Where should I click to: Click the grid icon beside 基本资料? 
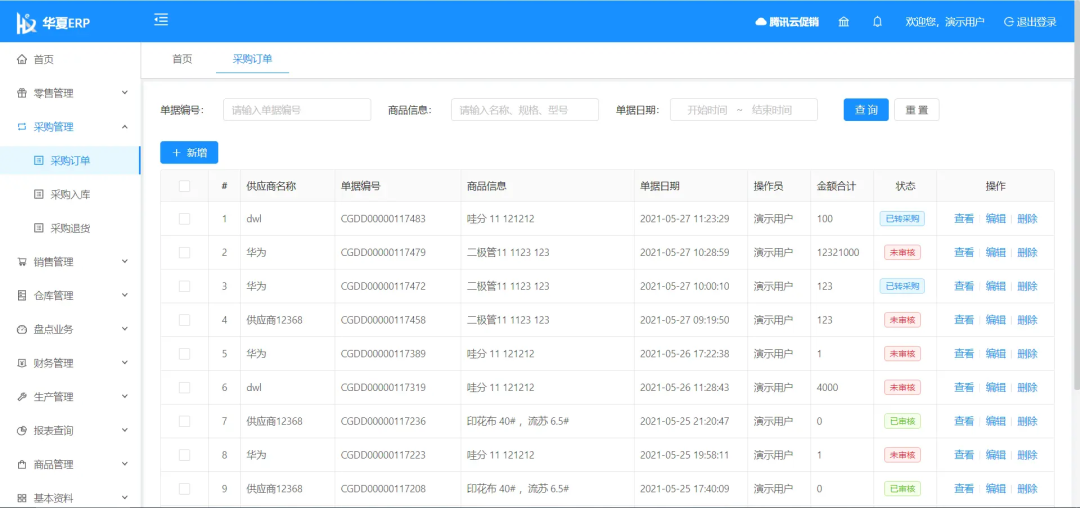[21, 498]
